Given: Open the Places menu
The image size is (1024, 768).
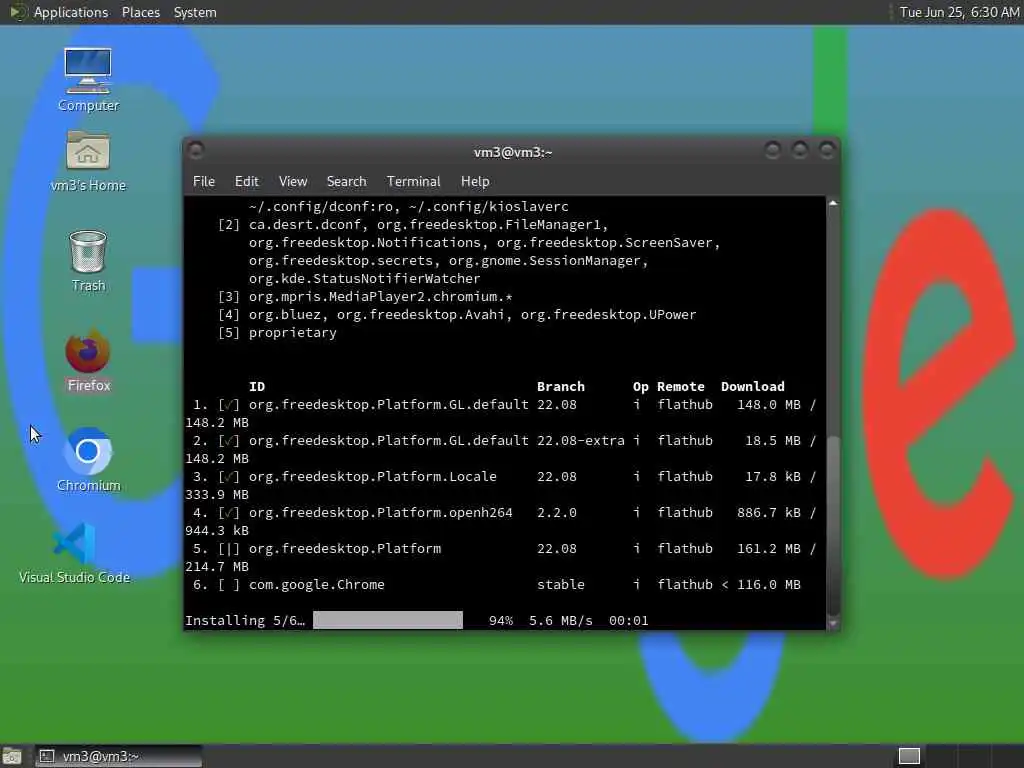Looking at the screenshot, I should (140, 12).
